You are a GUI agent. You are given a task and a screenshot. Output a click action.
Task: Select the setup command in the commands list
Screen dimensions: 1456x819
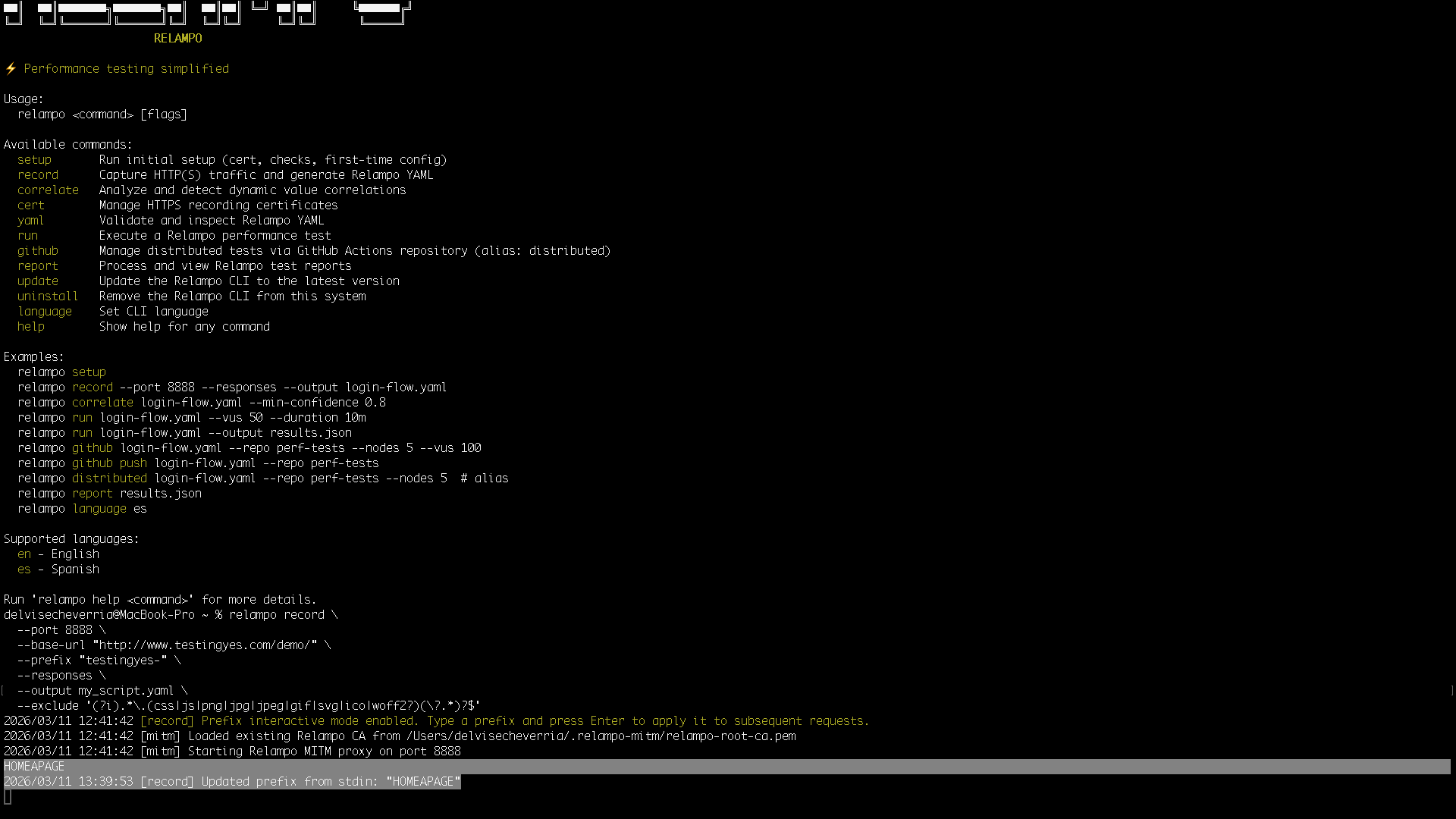(x=34, y=159)
